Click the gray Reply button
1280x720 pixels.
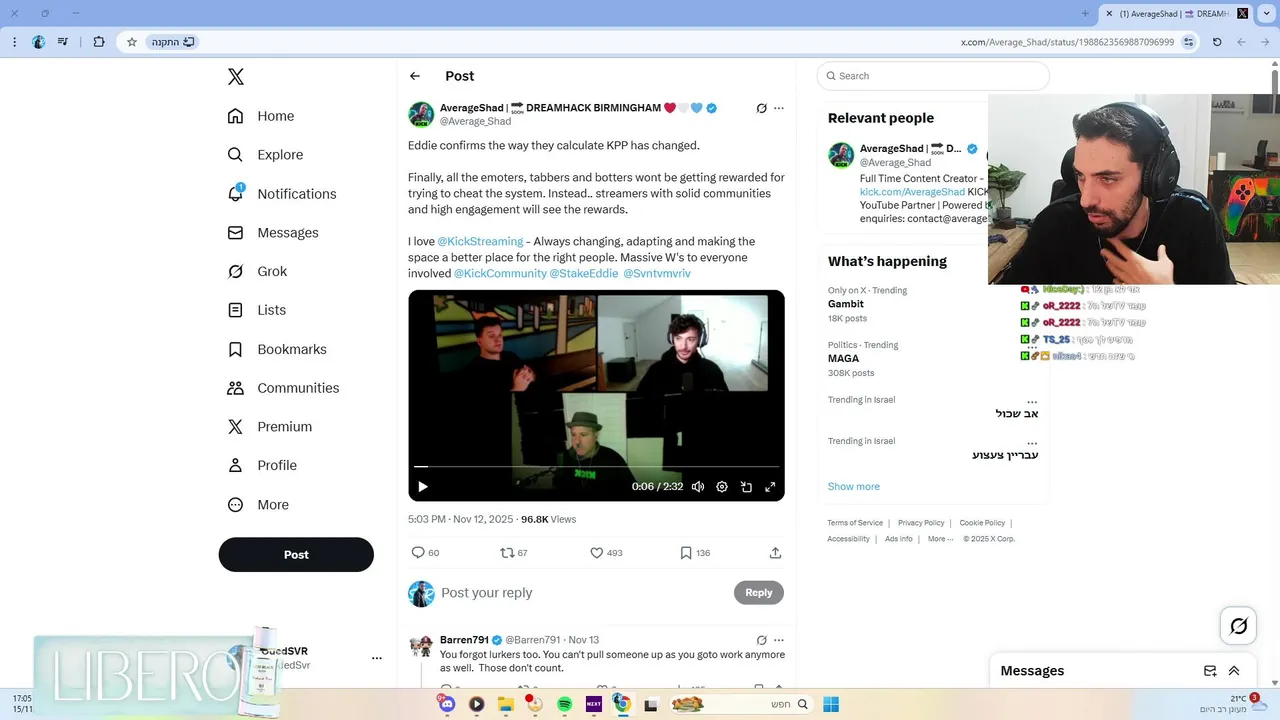(759, 593)
